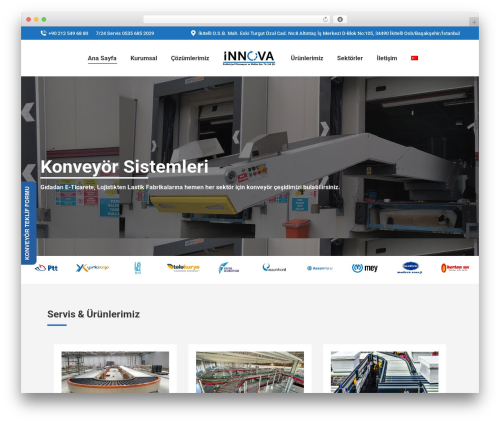
Task: Click the INNOVA logo in the header
Action: 249,58
